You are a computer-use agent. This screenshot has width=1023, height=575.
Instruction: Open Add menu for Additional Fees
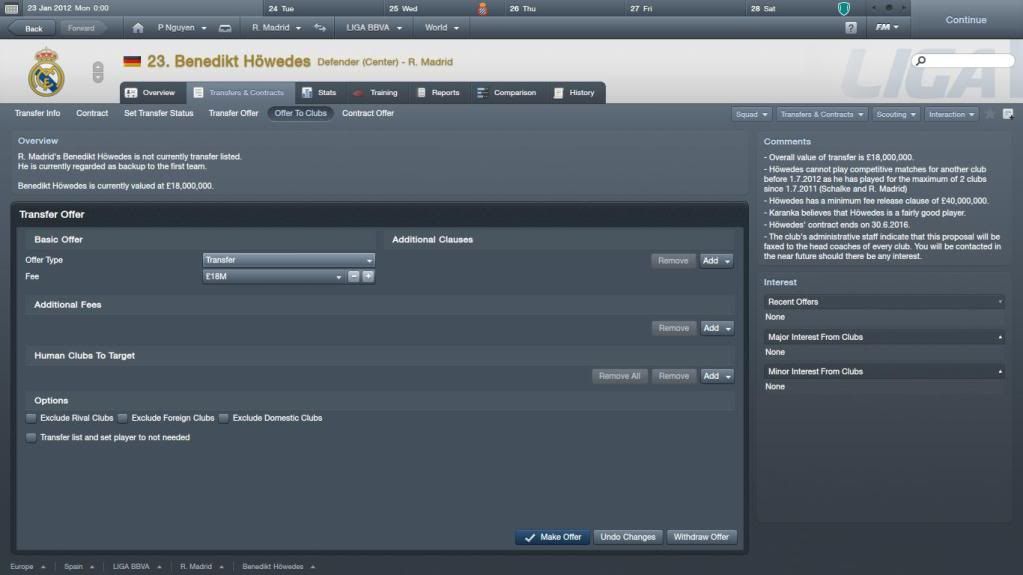(716, 328)
